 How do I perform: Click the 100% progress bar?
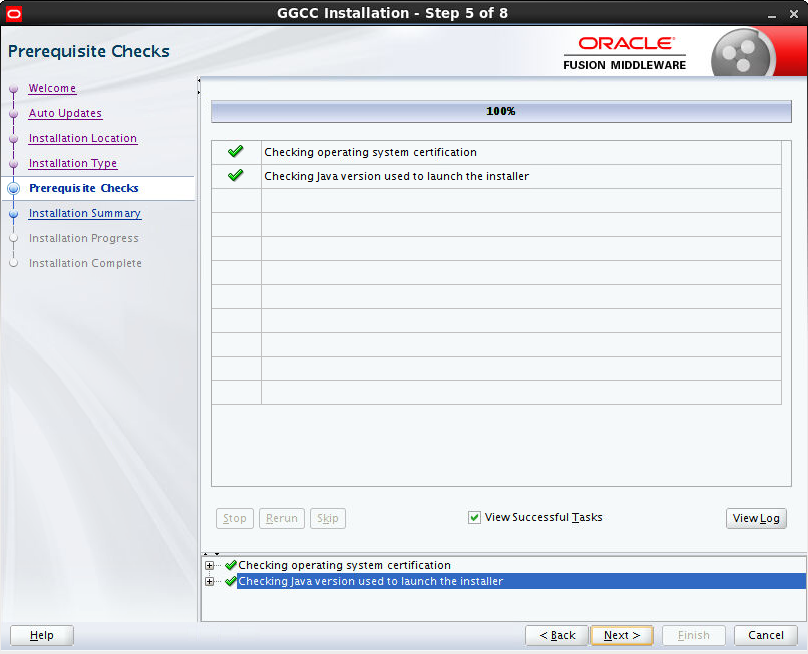point(500,111)
